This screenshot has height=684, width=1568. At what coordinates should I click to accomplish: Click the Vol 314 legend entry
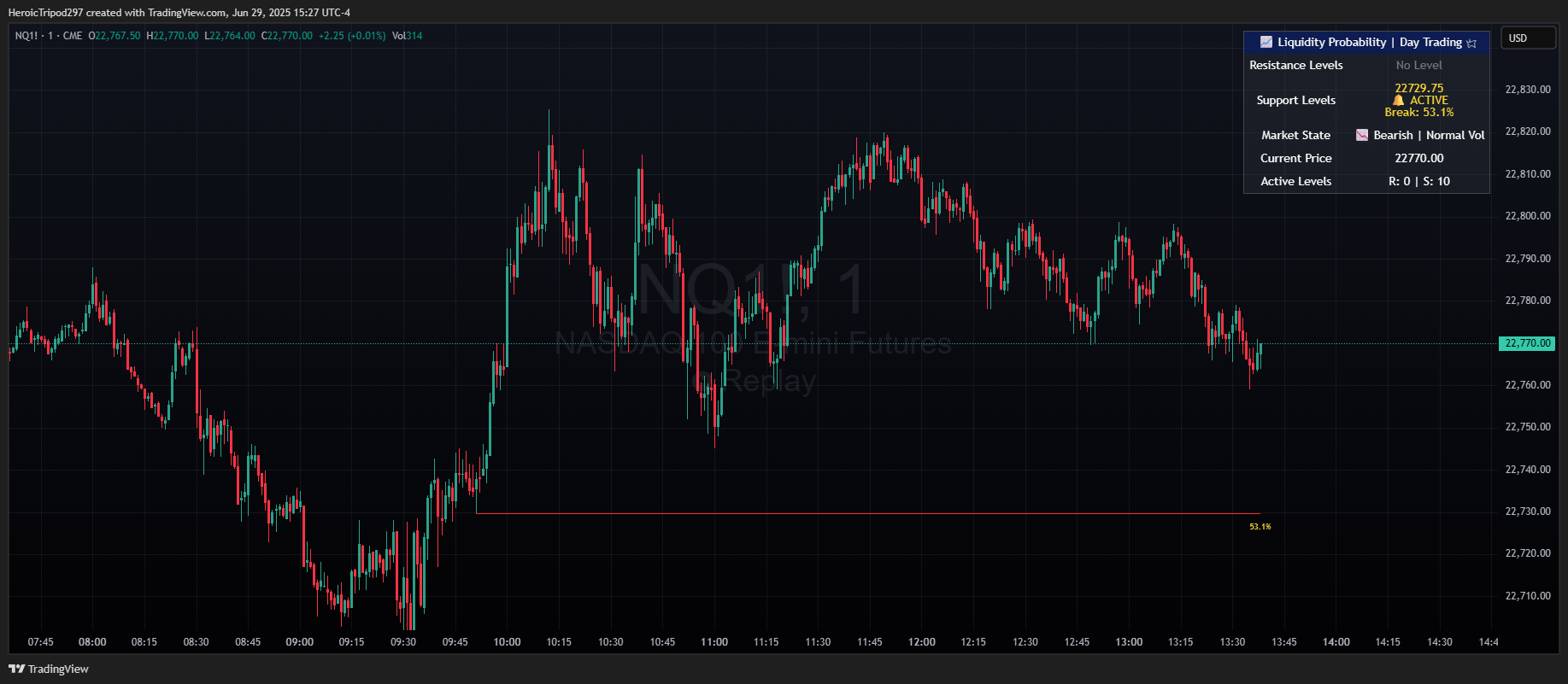407,36
